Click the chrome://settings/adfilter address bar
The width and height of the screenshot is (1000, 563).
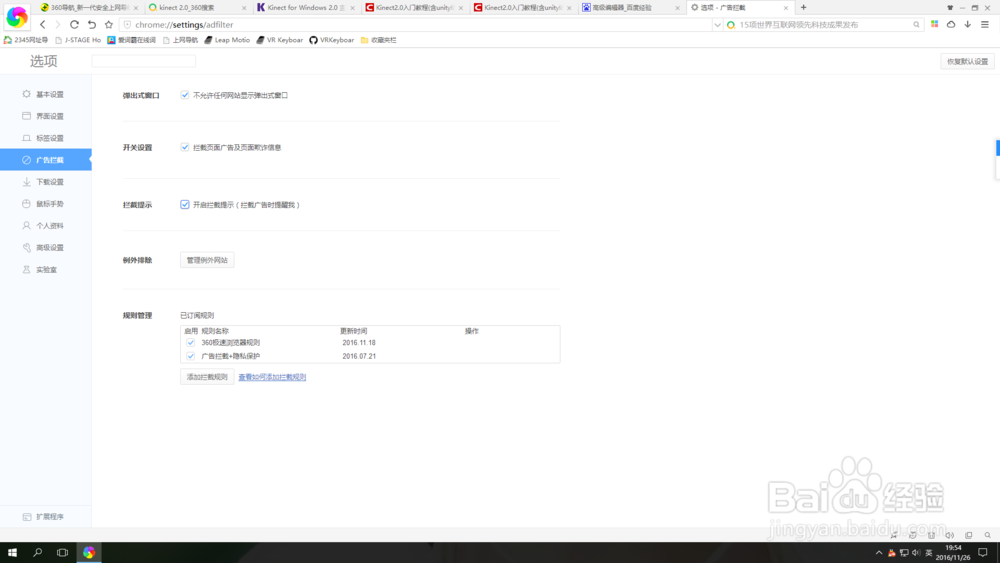(418, 25)
